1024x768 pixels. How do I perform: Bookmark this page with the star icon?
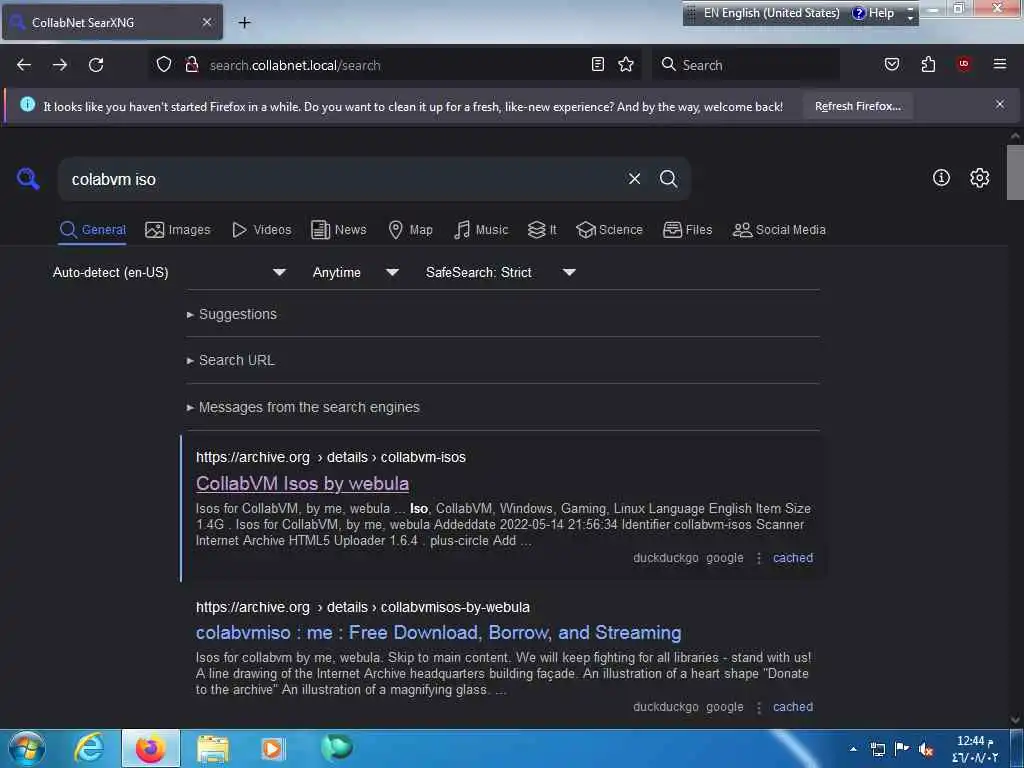[x=626, y=64]
